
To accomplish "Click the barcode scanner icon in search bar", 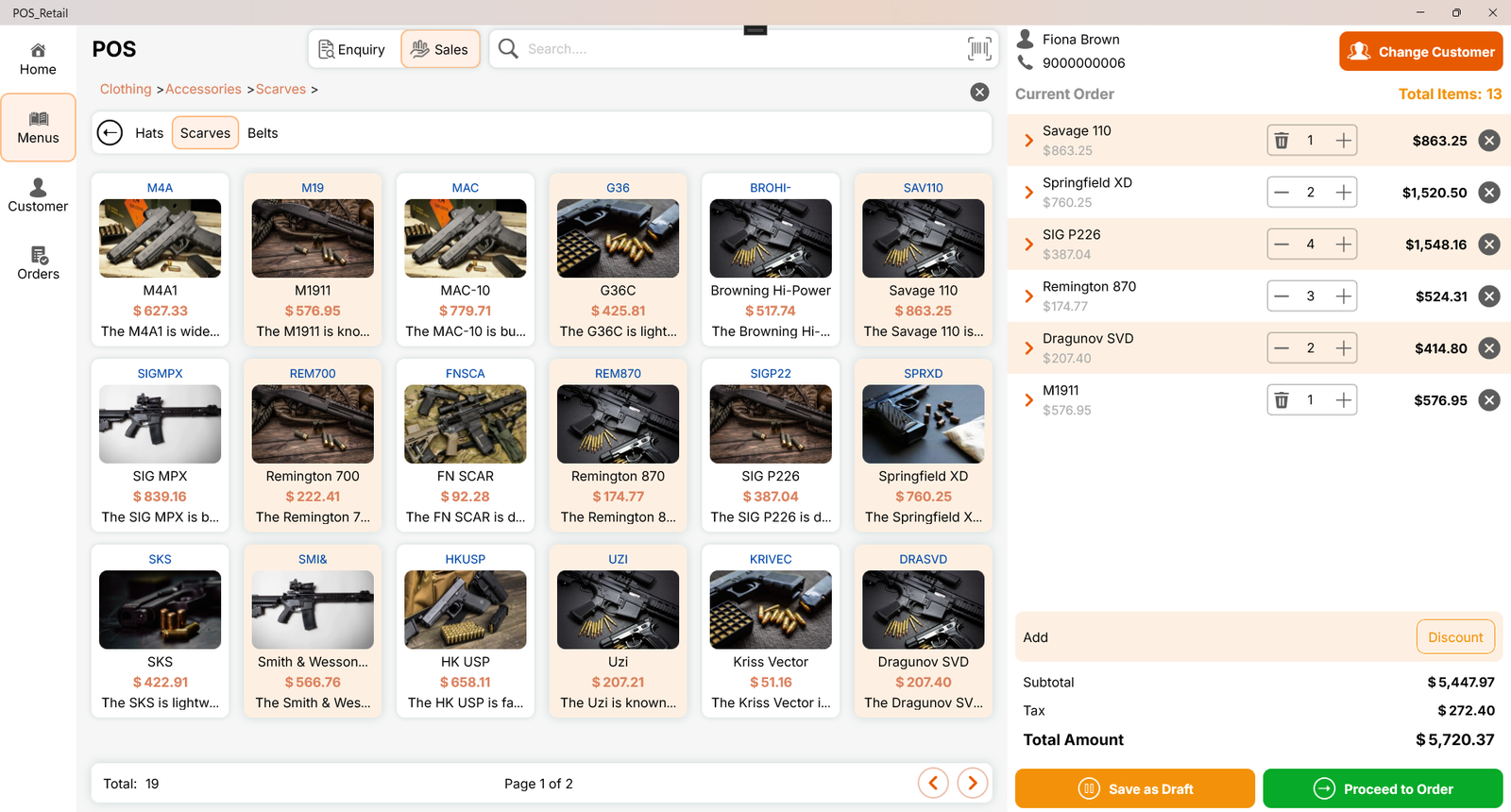I will pos(979,49).
